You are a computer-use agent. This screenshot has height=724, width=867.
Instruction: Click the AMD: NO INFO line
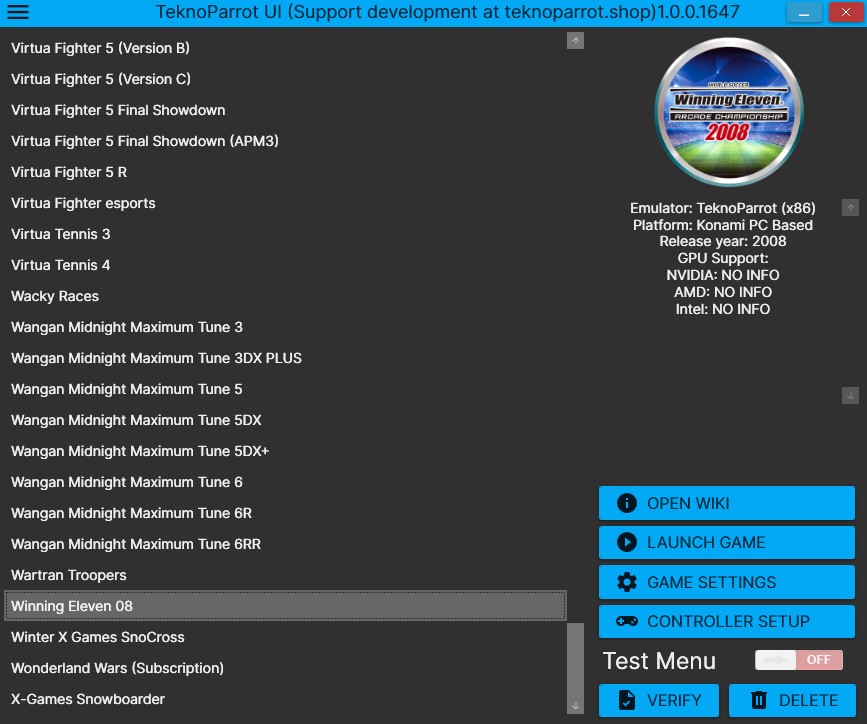tap(723, 292)
